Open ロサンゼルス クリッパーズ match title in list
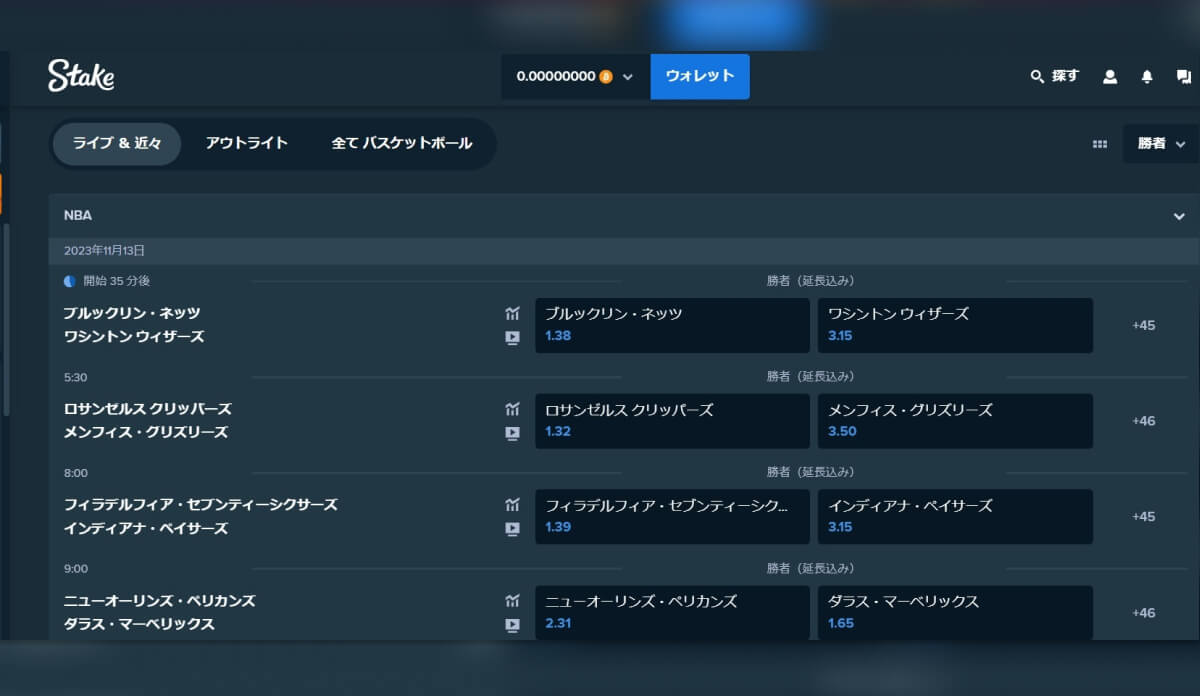 coord(148,409)
